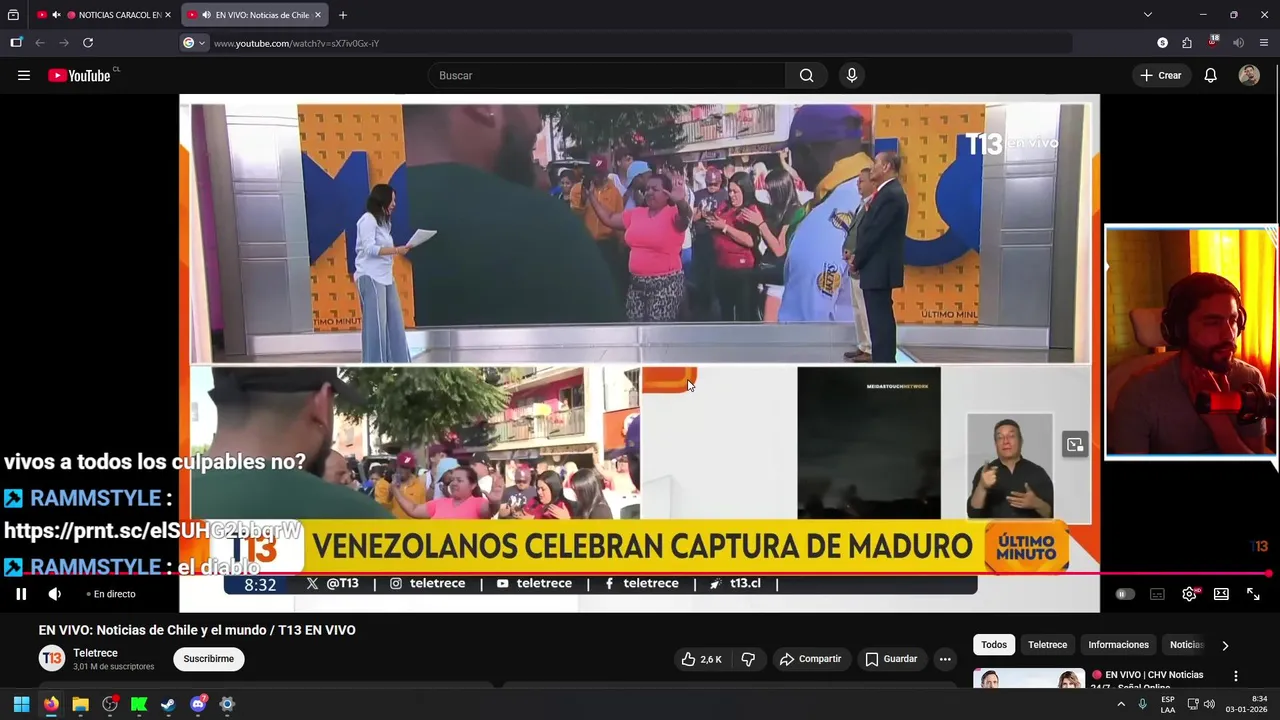The image size is (1280, 720).
Task: Exit full window view in the player
Action: click(x=1253, y=594)
